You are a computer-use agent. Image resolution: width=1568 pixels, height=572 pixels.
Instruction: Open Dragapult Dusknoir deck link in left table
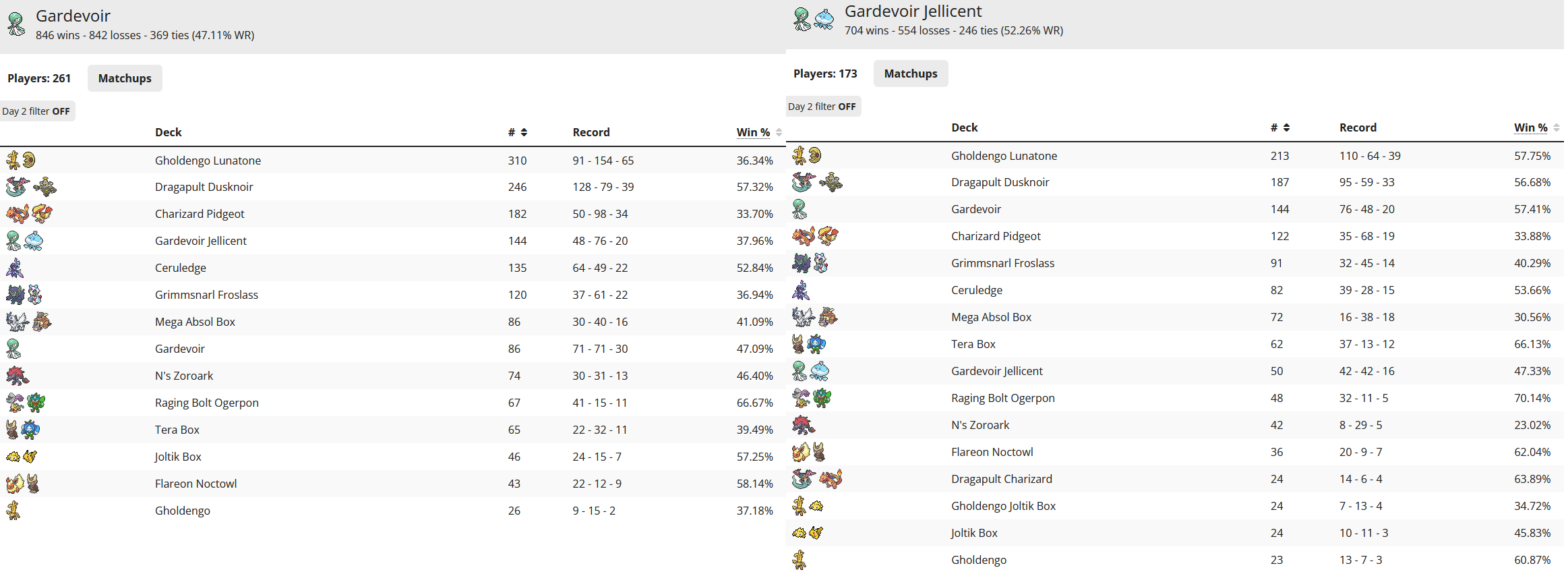coord(204,187)
